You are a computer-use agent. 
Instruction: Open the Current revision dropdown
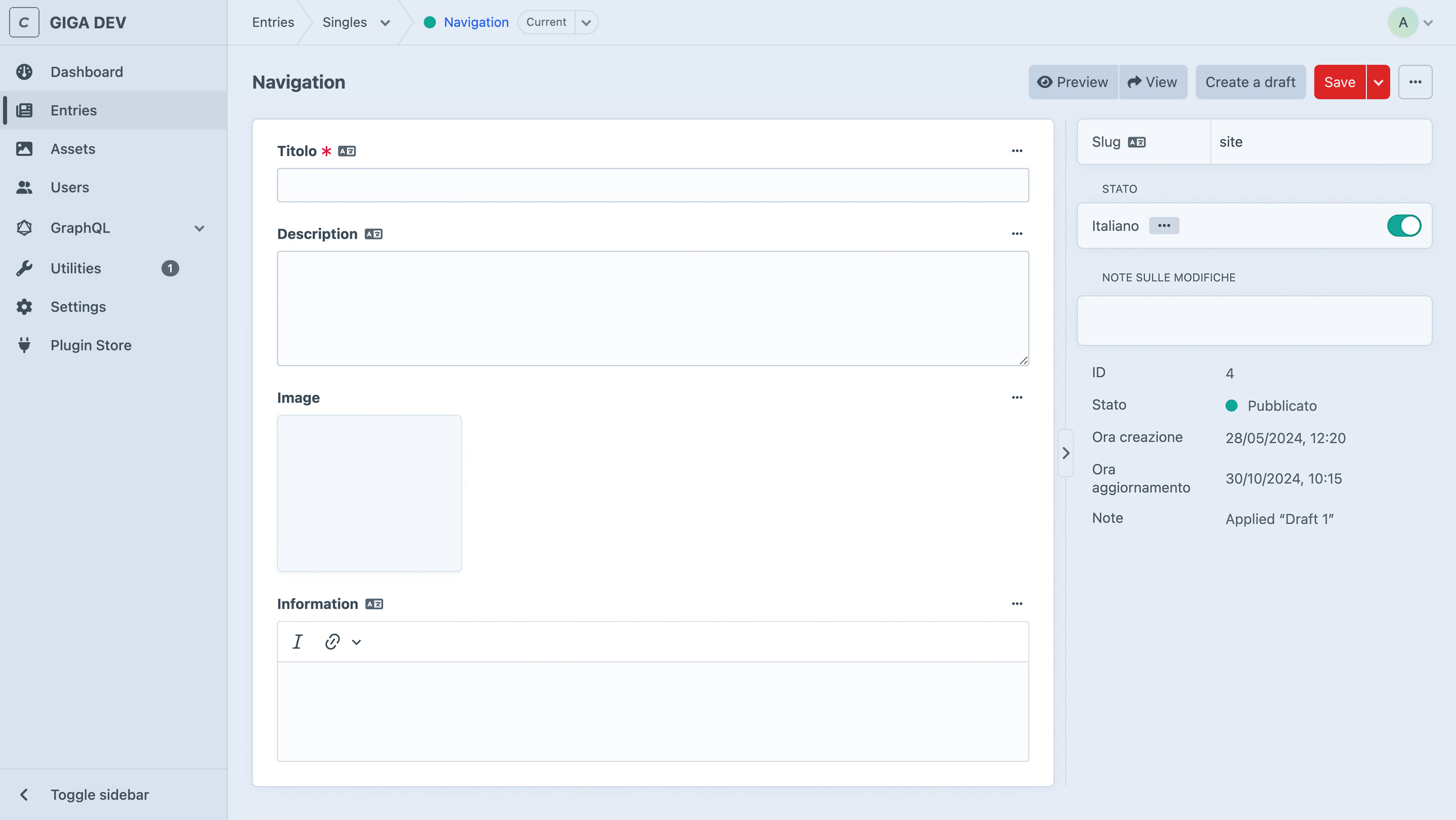pos(586,23)
